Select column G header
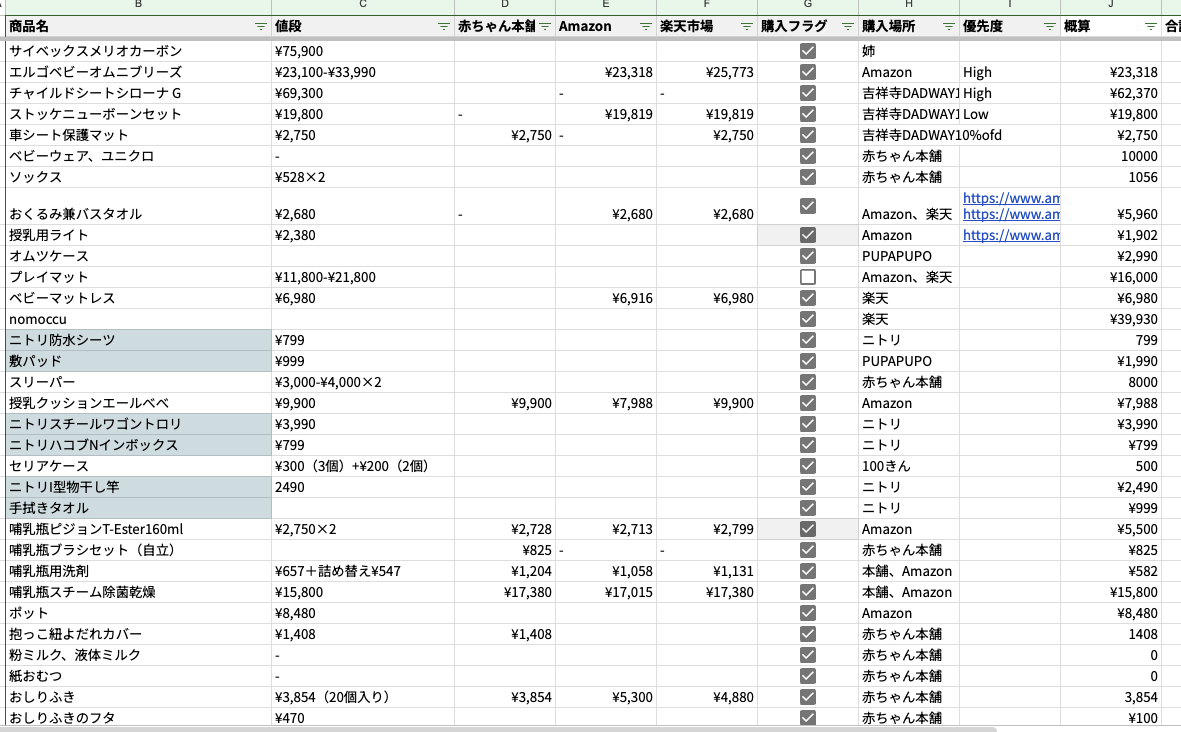The height and width of the screenshot is (732, 1181). 808,5
